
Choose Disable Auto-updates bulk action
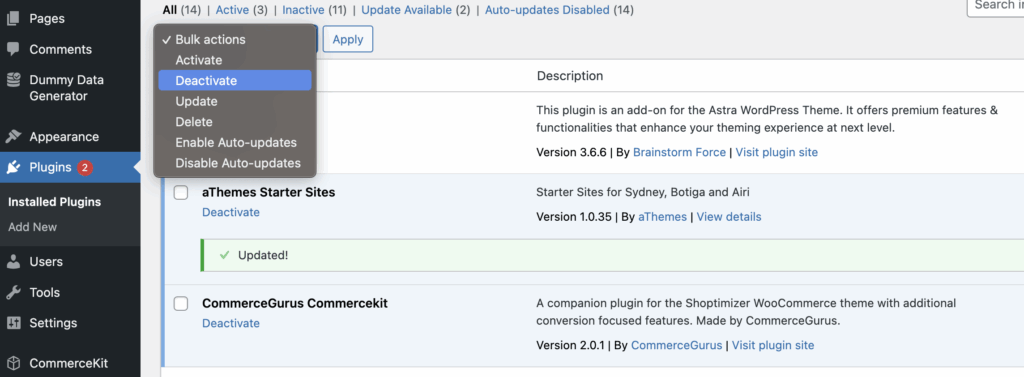pyautogui.click(x=235, y=163)
